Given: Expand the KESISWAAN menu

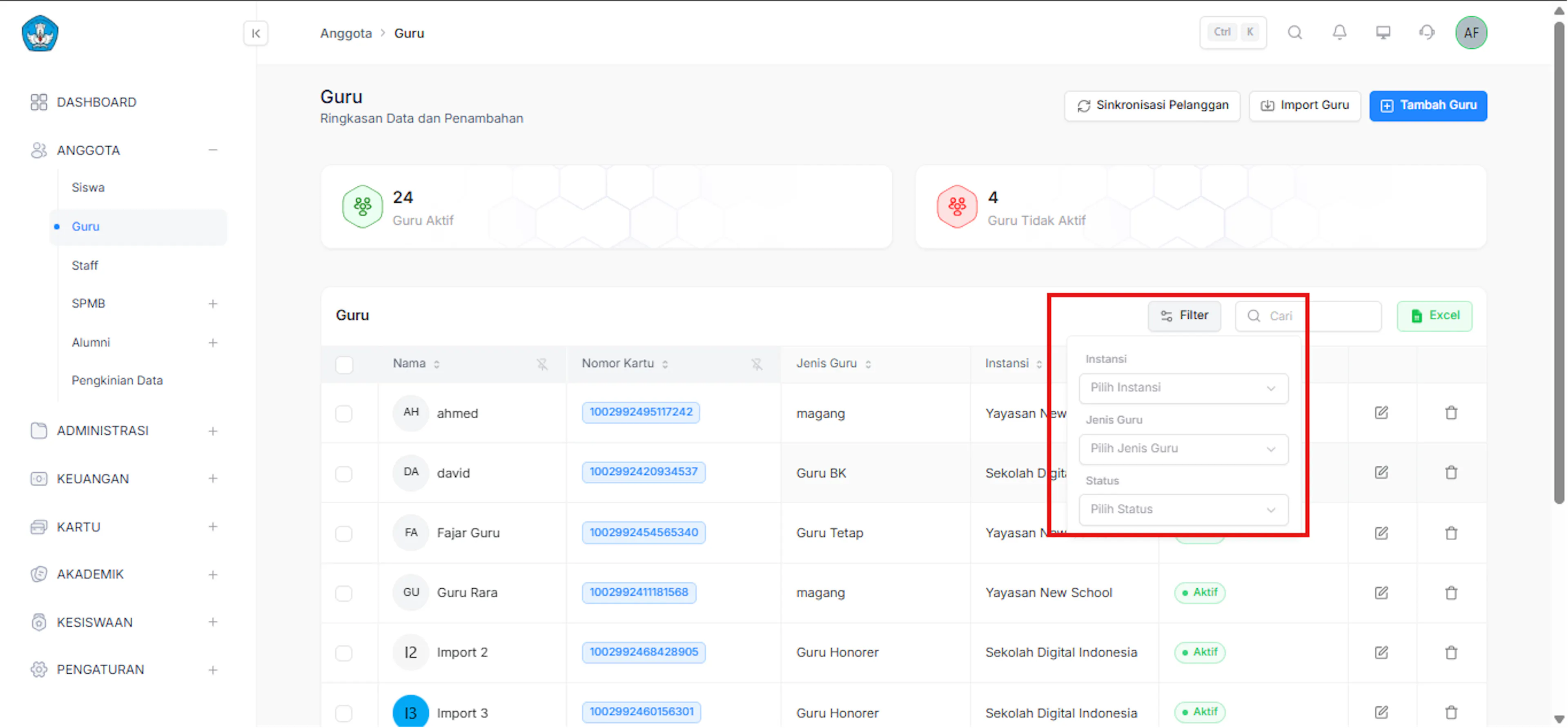Looking at the screenshot, I should (x=212, y=622).
